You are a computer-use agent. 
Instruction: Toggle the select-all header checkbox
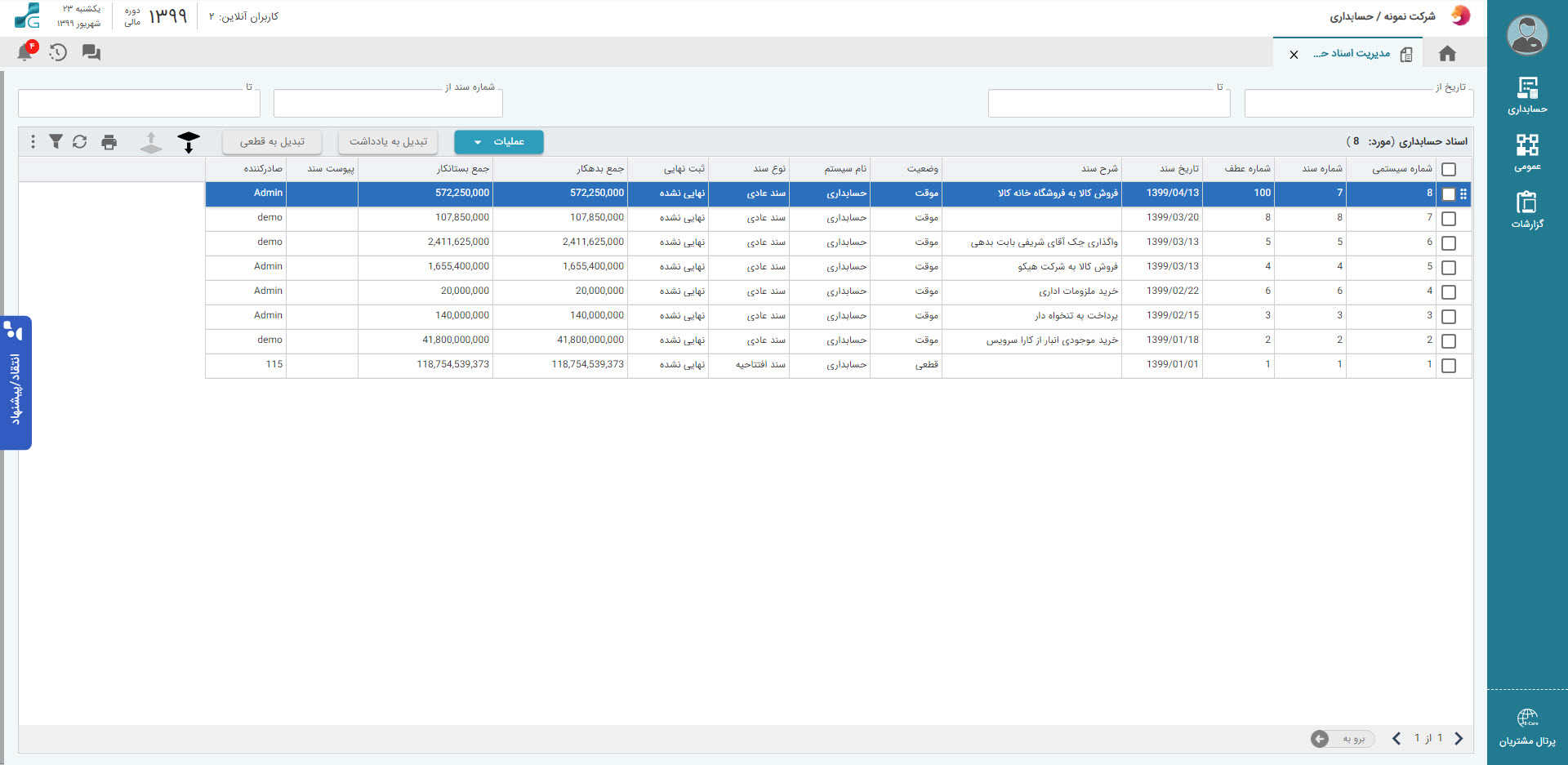1449,170
